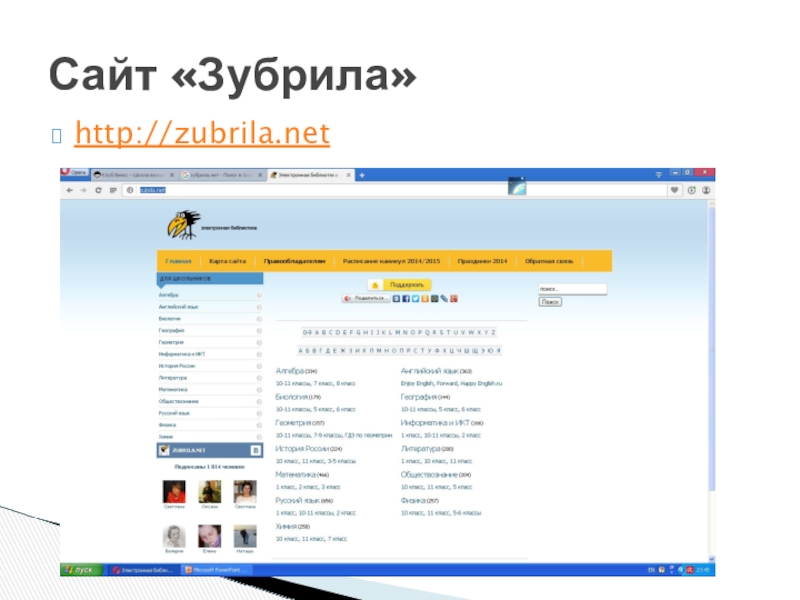Screen dimensions: 800x600
Task: Open subscriber photo labeled 'Валерия'
Action: (174, 537)
